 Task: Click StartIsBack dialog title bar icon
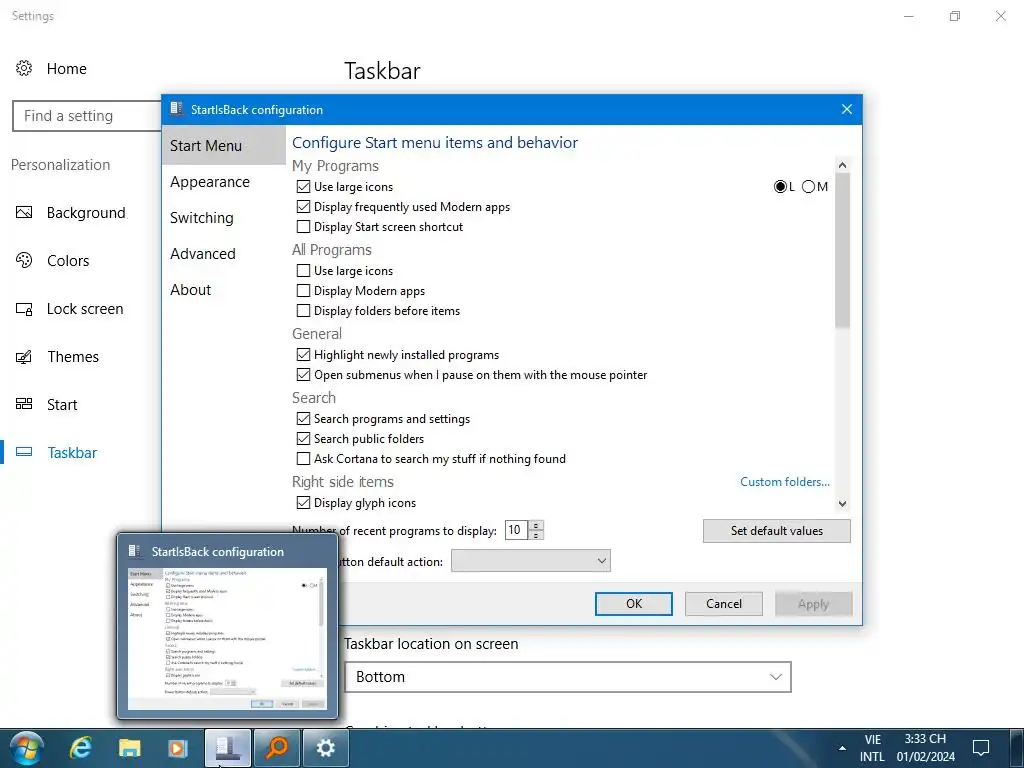176,109
